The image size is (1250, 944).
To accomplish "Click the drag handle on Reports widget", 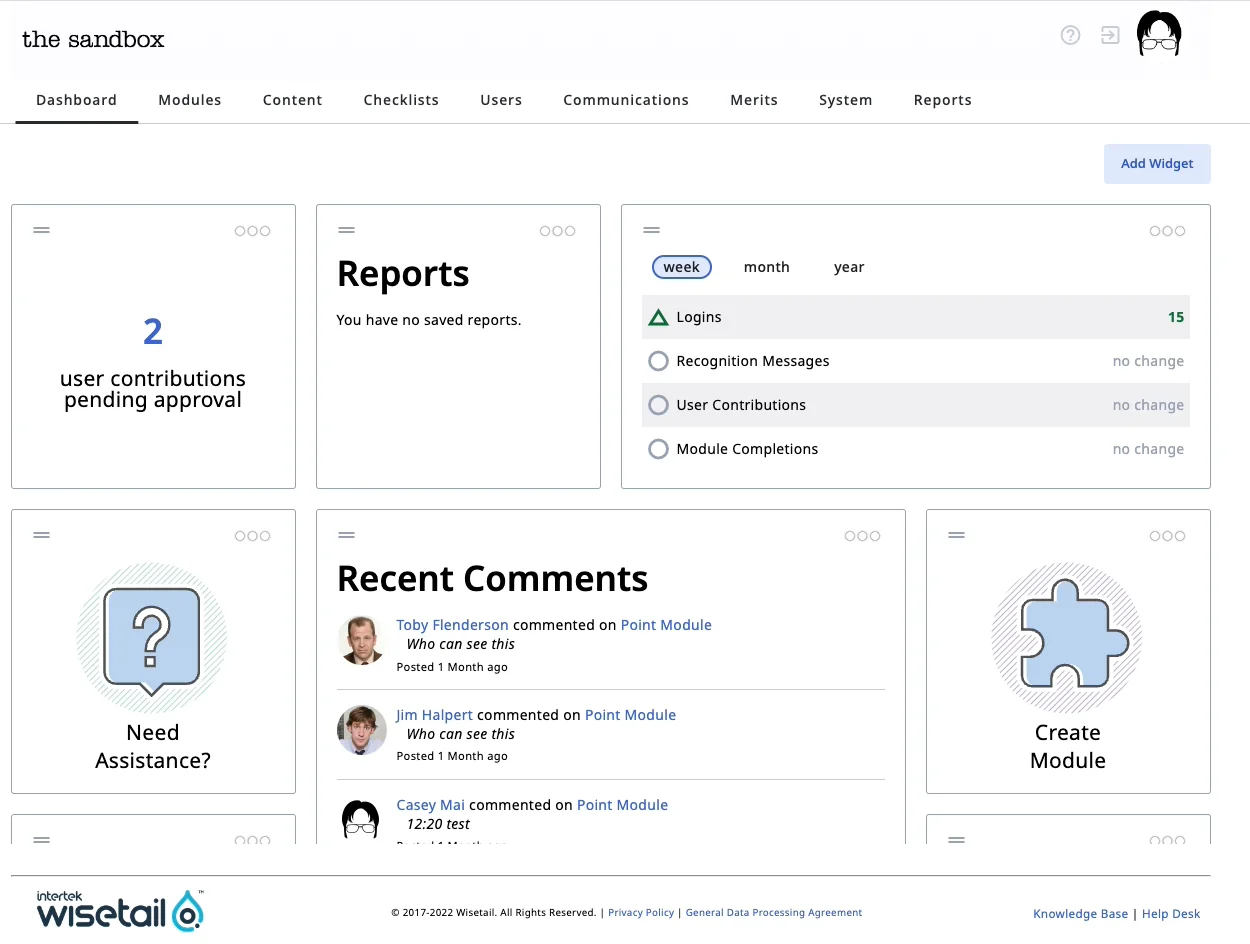I will coord(346,230).
